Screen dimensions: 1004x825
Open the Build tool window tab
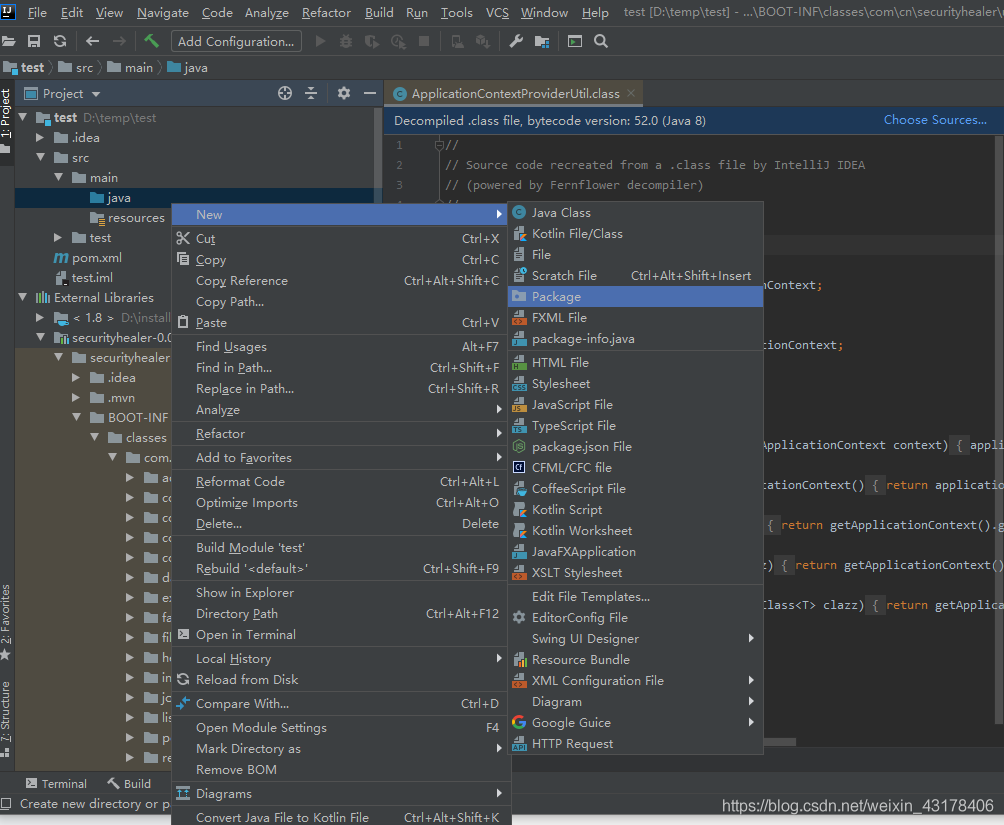129,783
